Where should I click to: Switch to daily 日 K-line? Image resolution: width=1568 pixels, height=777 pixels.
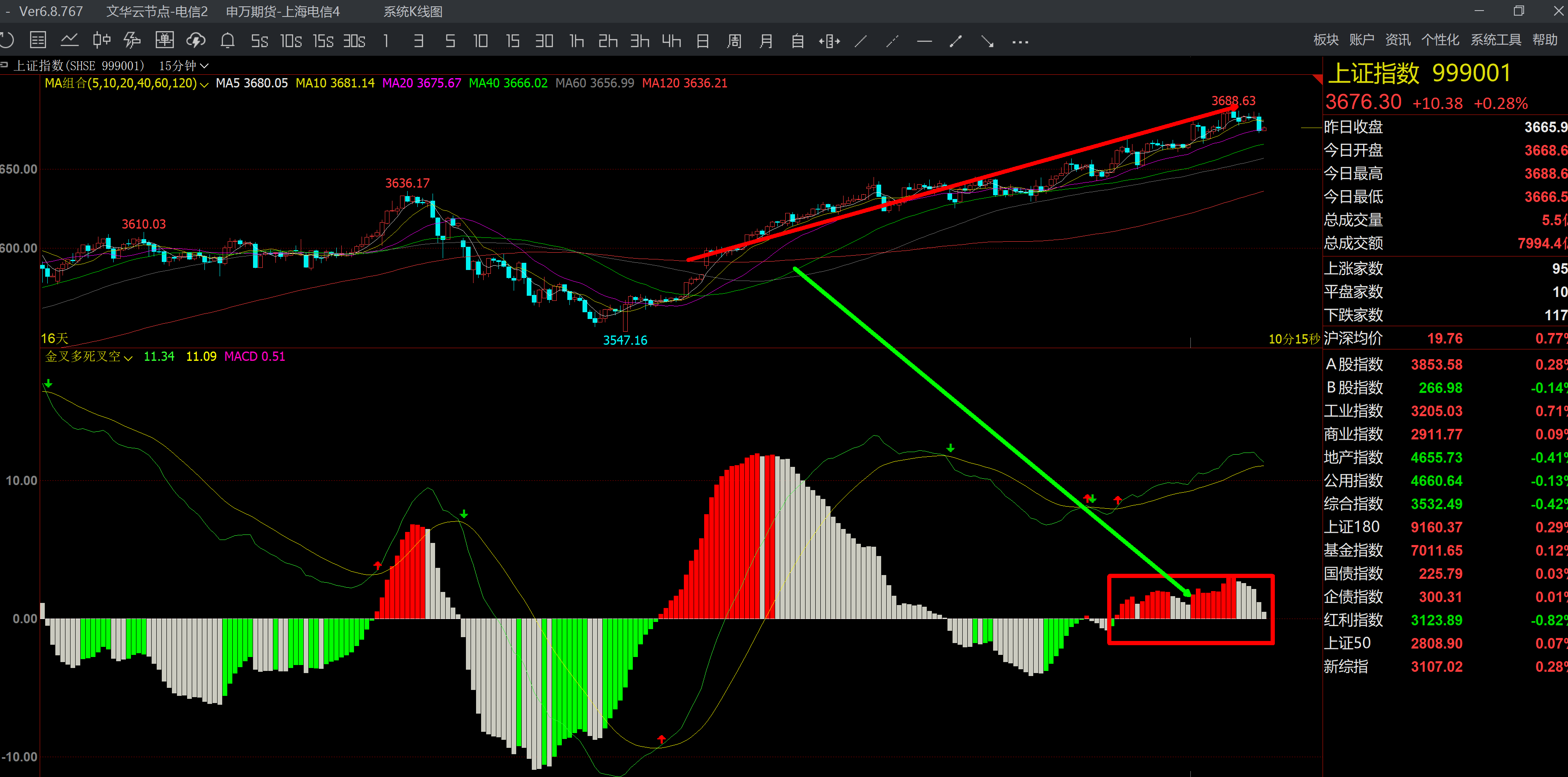(702, 41)
